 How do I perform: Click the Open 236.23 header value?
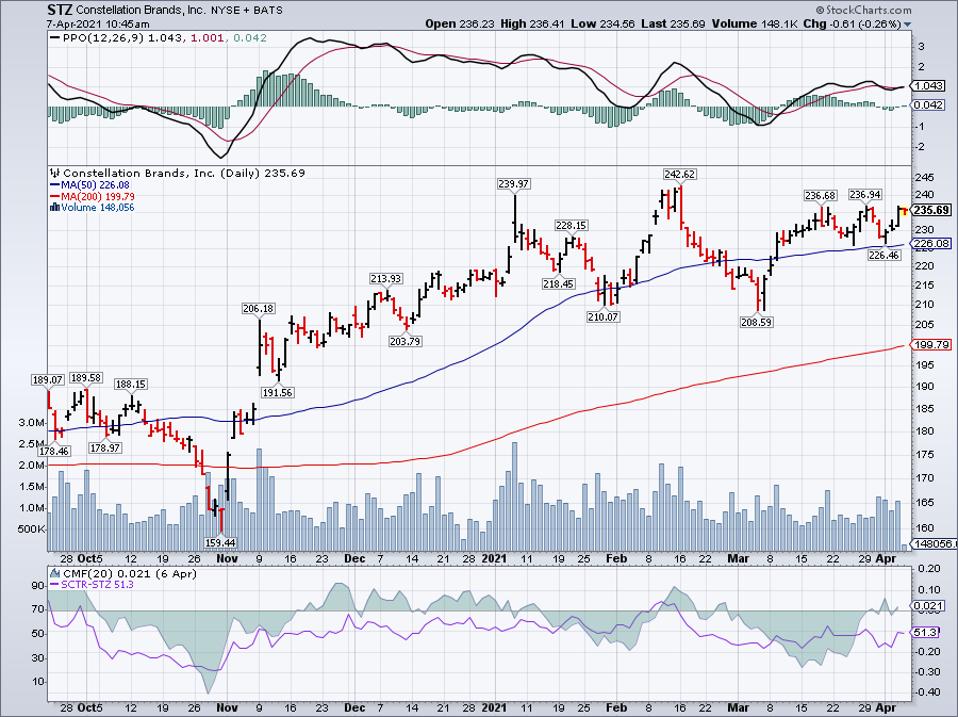pyautogui.click(x=460, y=24)
